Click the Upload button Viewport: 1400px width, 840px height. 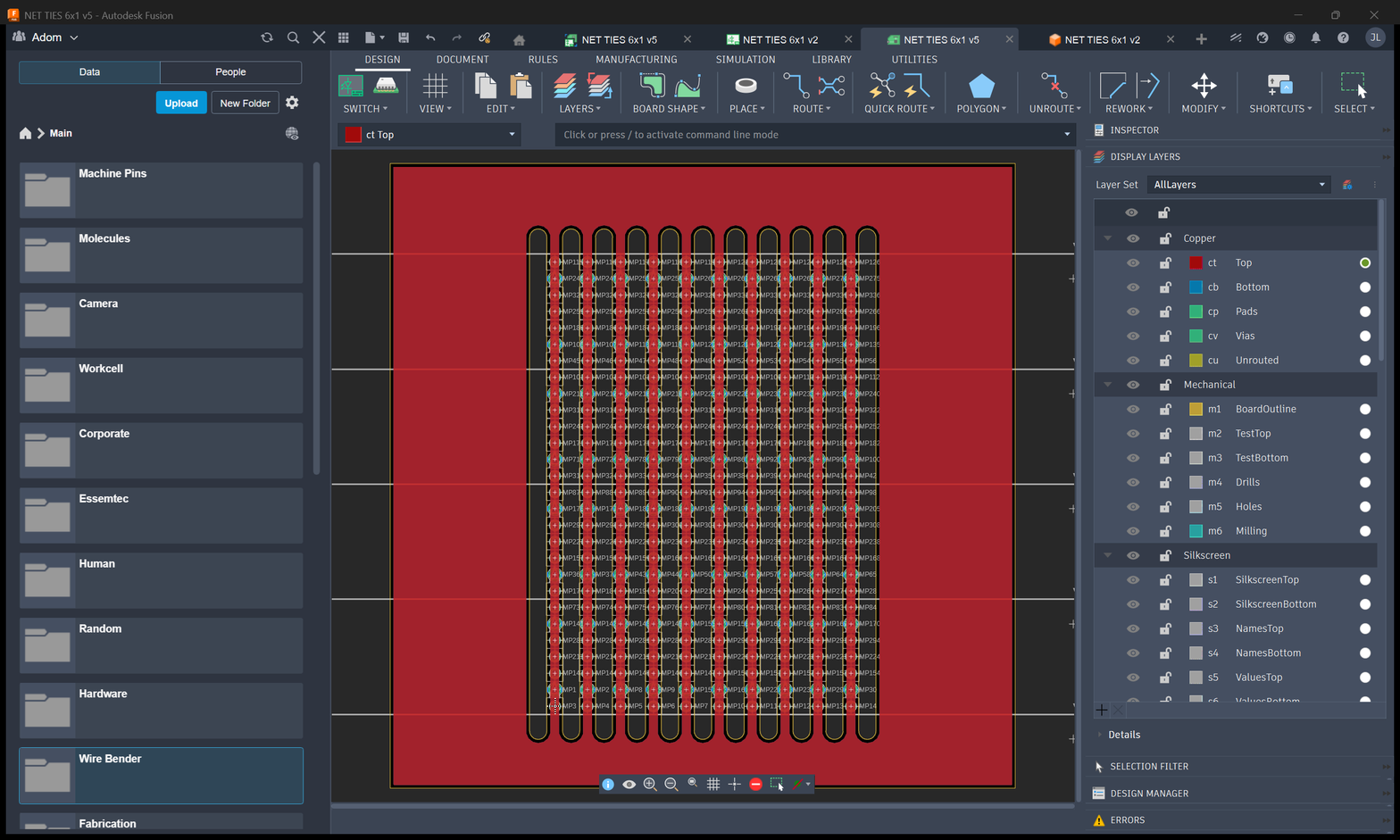coord(181,103)
